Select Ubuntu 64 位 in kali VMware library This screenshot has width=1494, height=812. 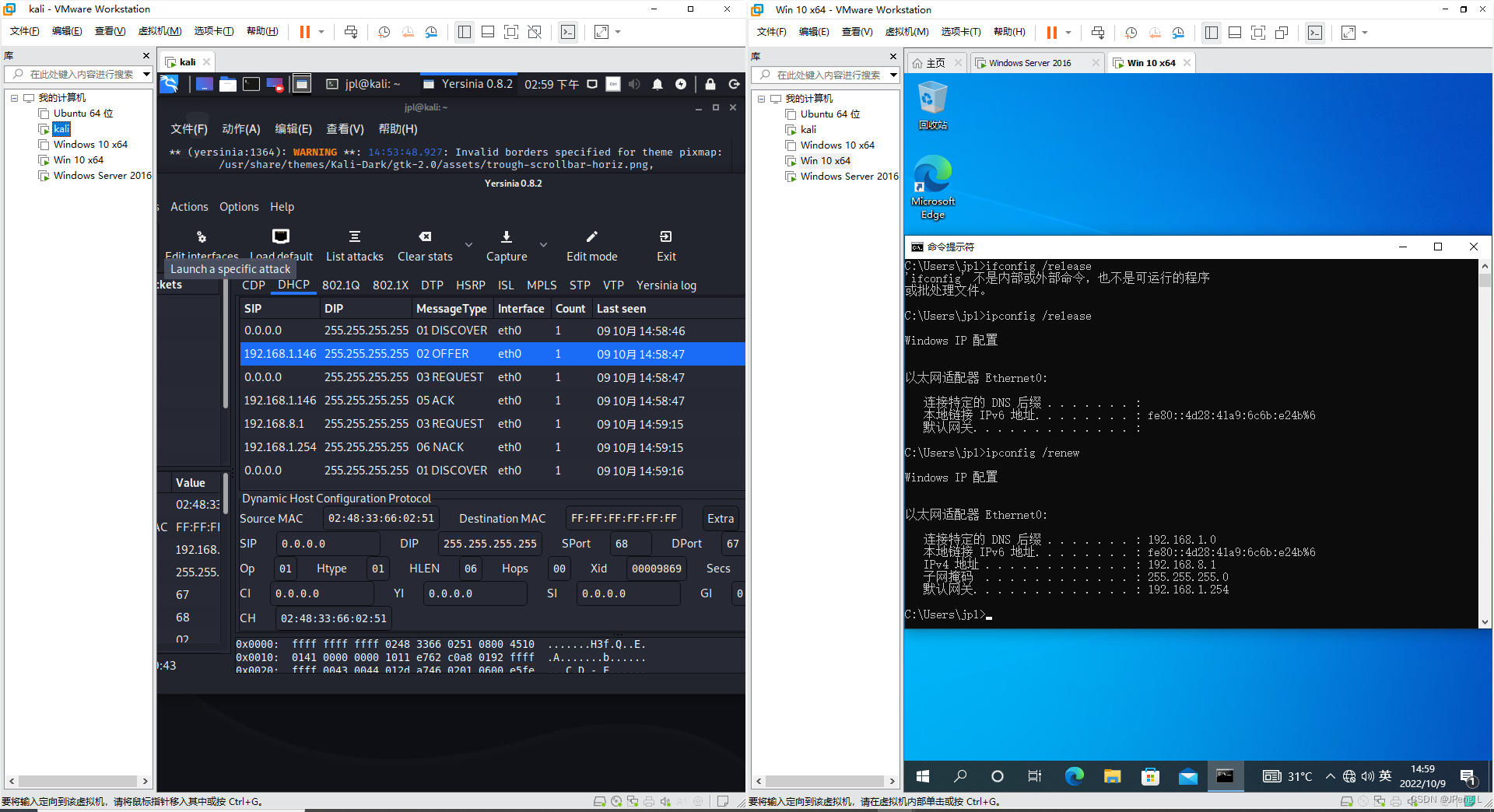click(x=82, y=114)
